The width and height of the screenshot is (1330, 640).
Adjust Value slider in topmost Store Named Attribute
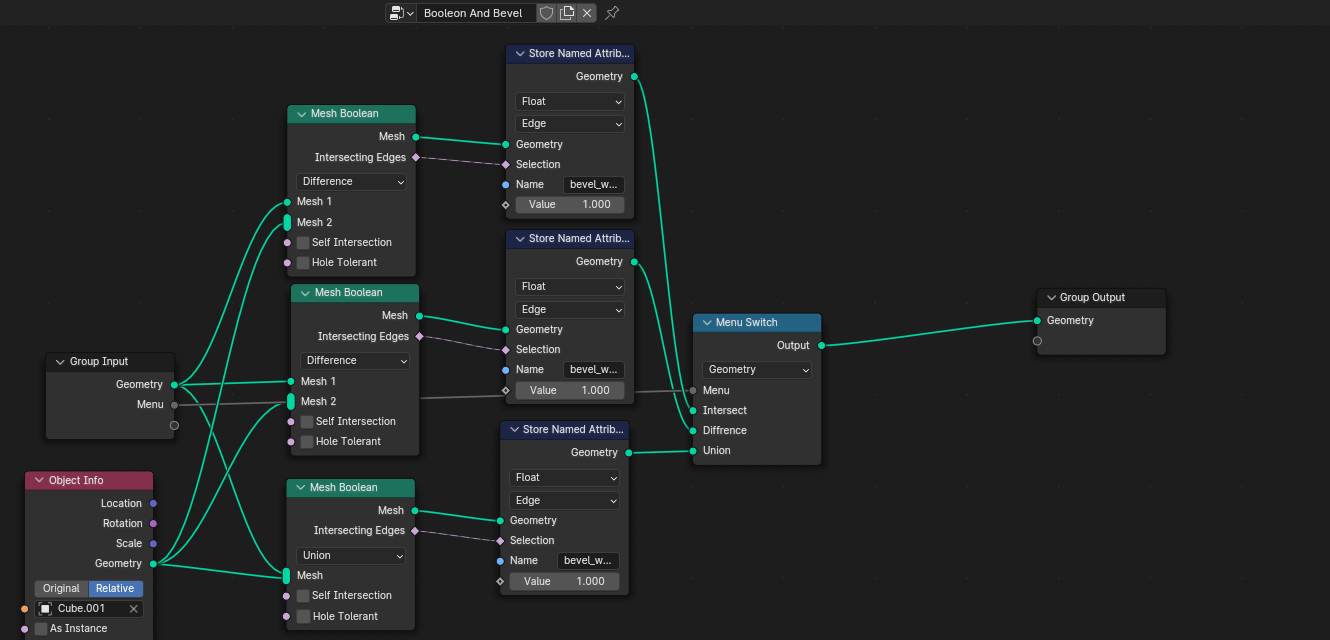pyautogui.click(x=570, y=204)
